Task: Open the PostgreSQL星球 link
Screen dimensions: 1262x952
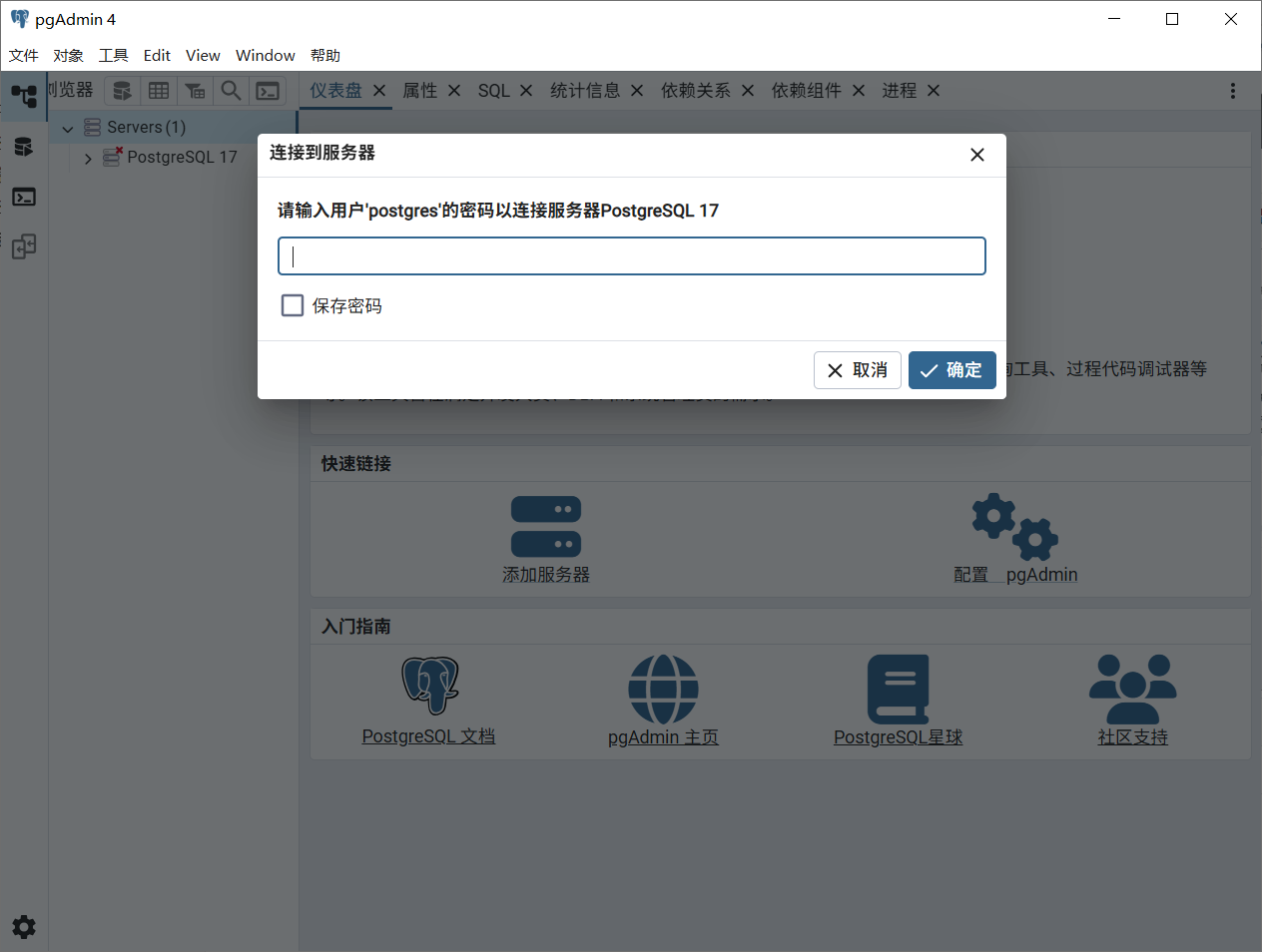Action: (x=898, y=737)
